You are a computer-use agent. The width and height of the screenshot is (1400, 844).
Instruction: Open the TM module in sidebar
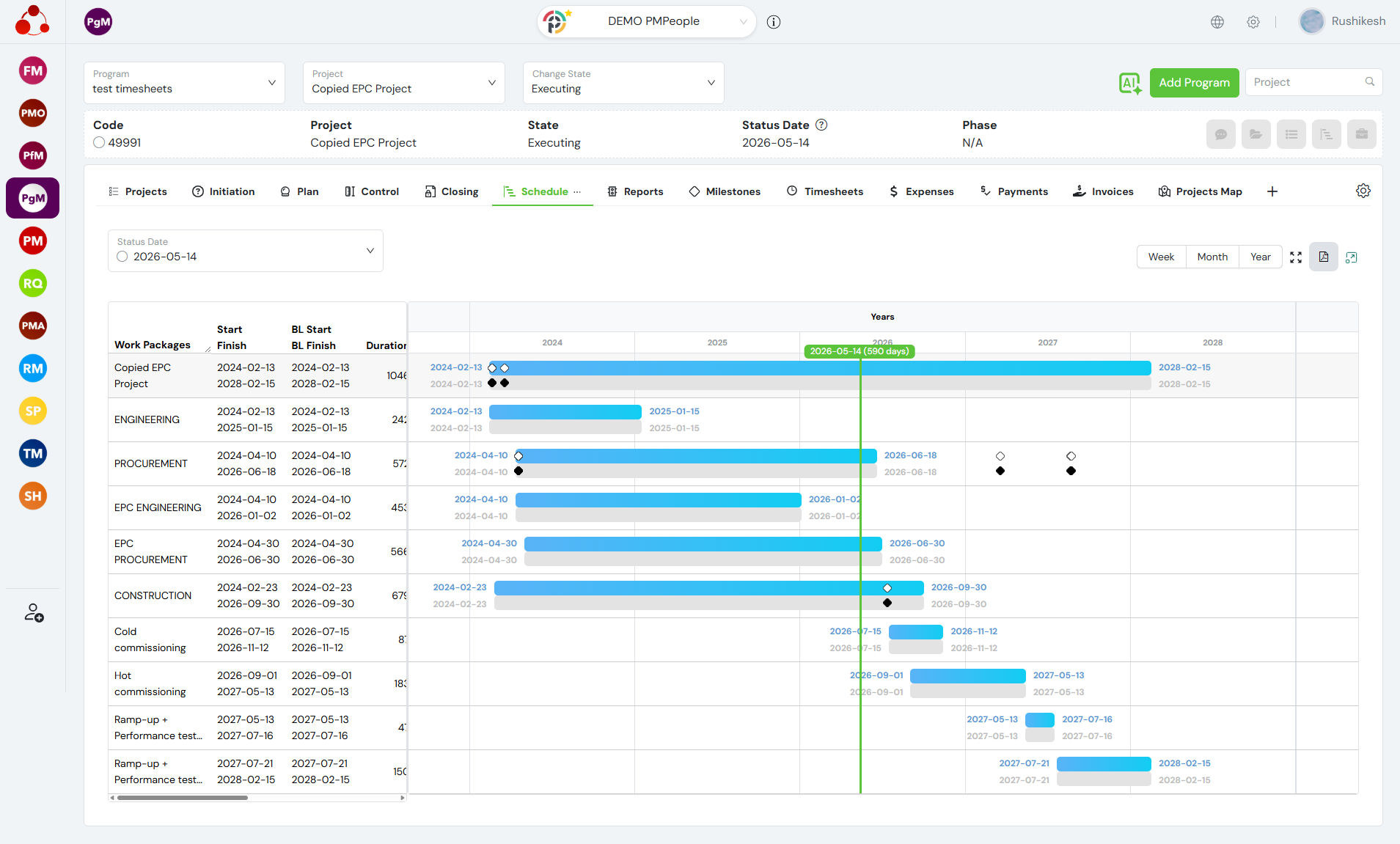pos(33,454)
